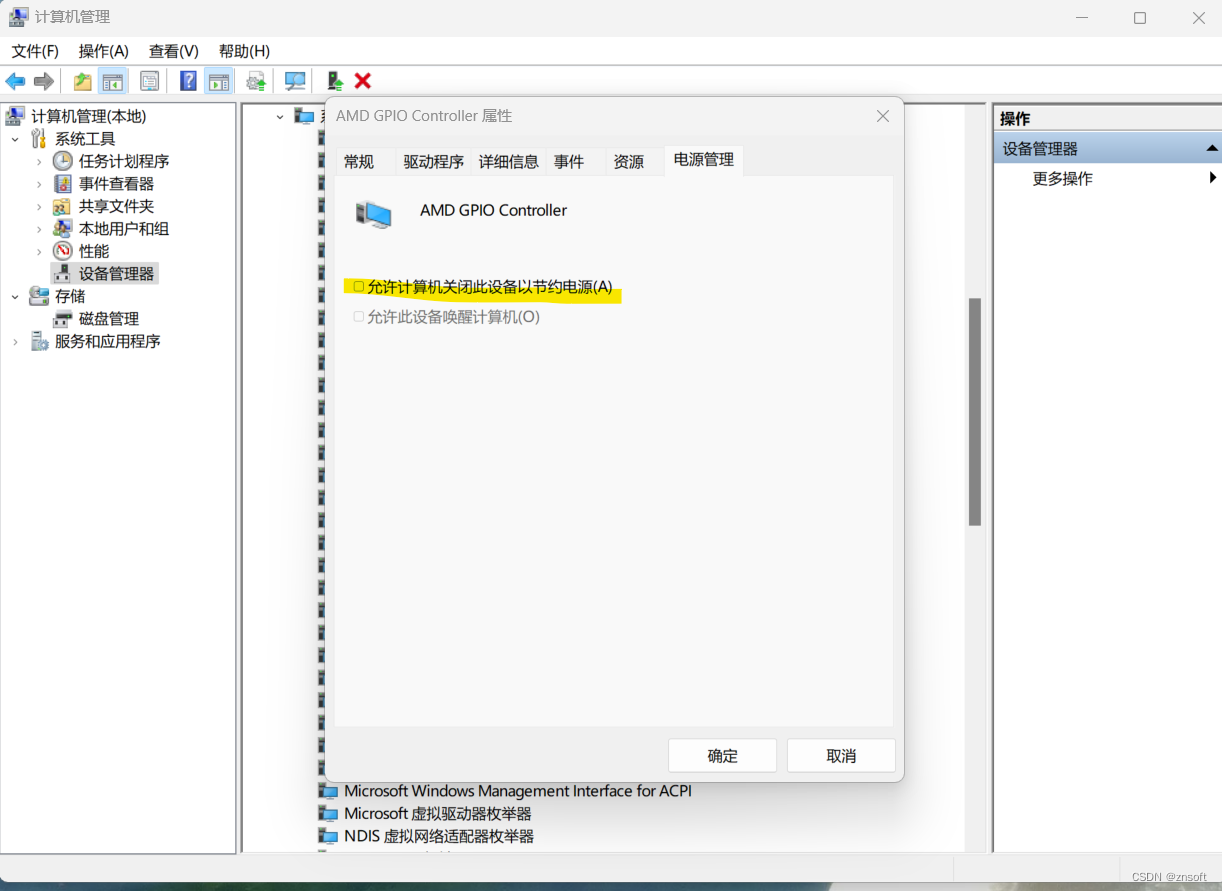Image resolution: width=1222 pixels, height=891 pixels.
Task: Click the red X Uninstall Device icon
Action: 363,81
